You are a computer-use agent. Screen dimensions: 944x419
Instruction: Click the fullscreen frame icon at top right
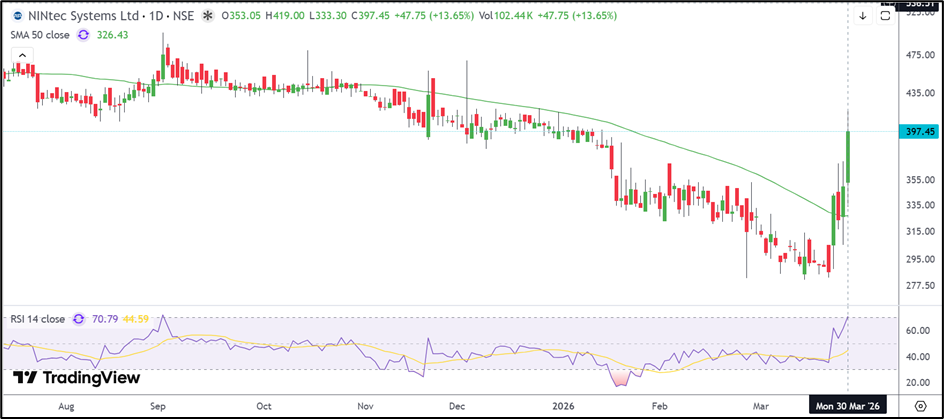(x=885, y=16)
